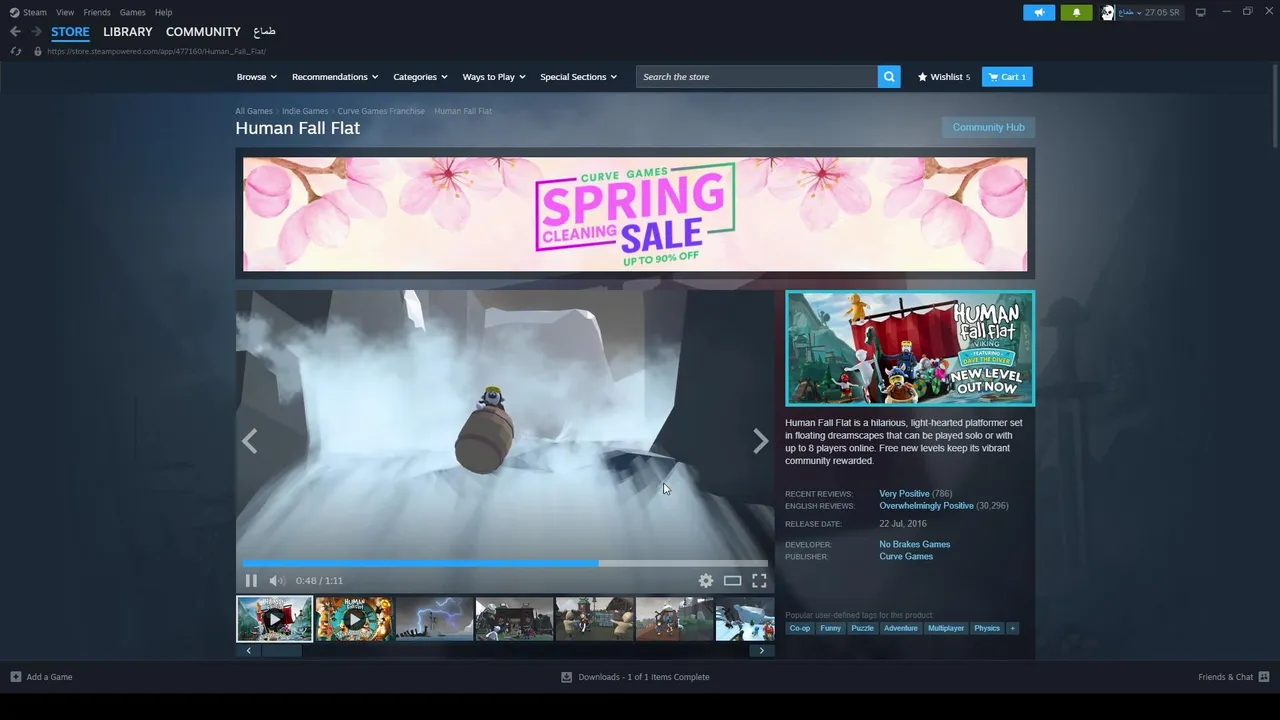Image resolution: width=1280 pixels, height=720 pixels.
Task: Click the blue announcements megaphone icon
Action: [1039, 12]
